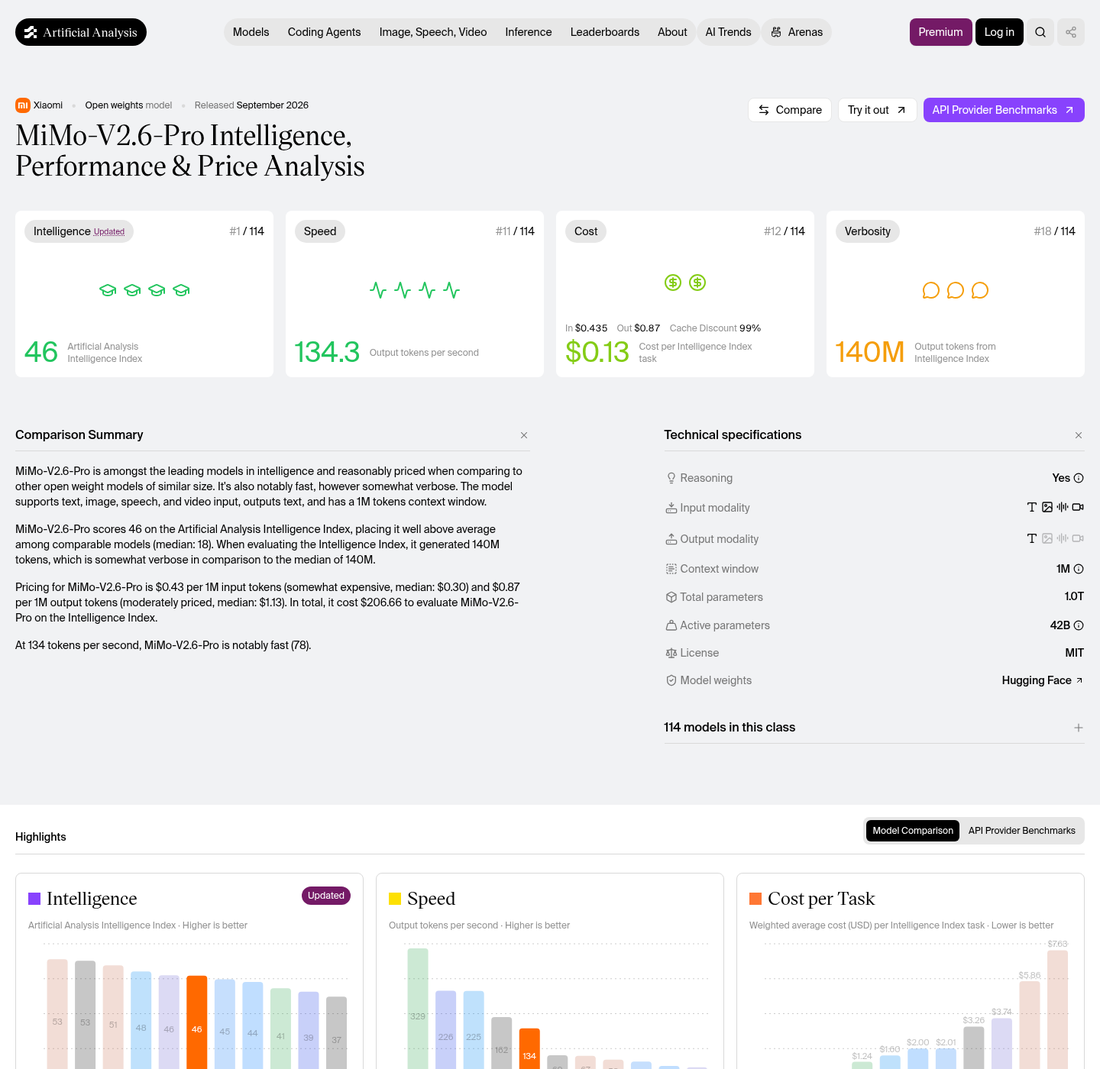Click the orange 134 bar in Speed chart
This screenshot has width=1100, height=1069.
pos(530,1049)
